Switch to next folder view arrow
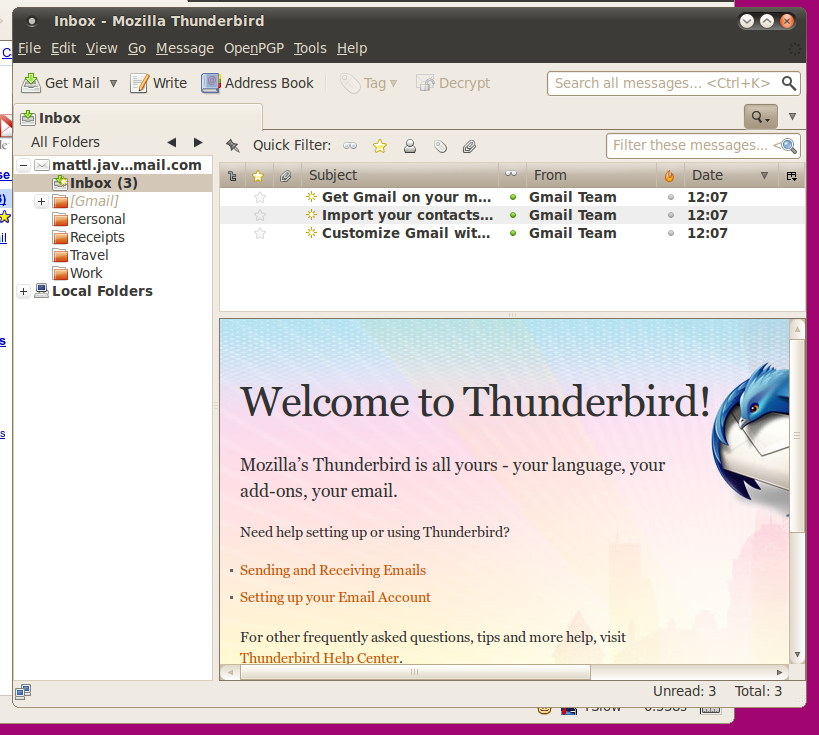The image size is (819, 735). [198, 142]
